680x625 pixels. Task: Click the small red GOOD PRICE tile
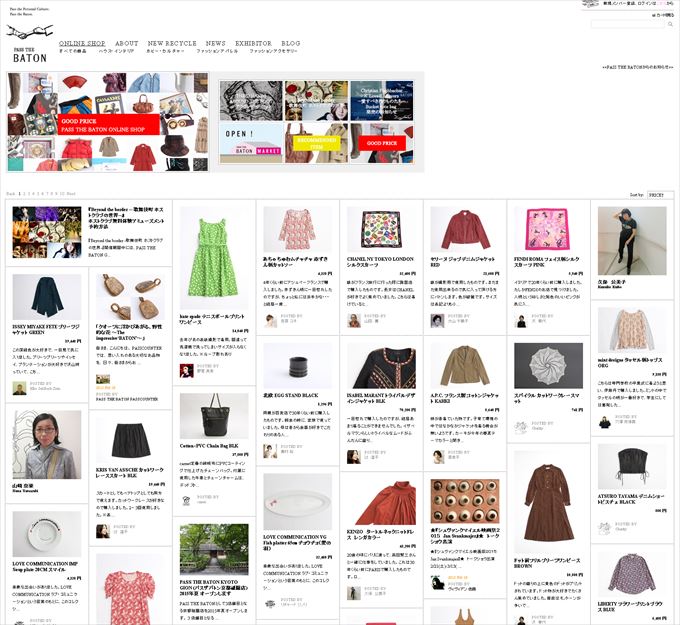point(382,143)
